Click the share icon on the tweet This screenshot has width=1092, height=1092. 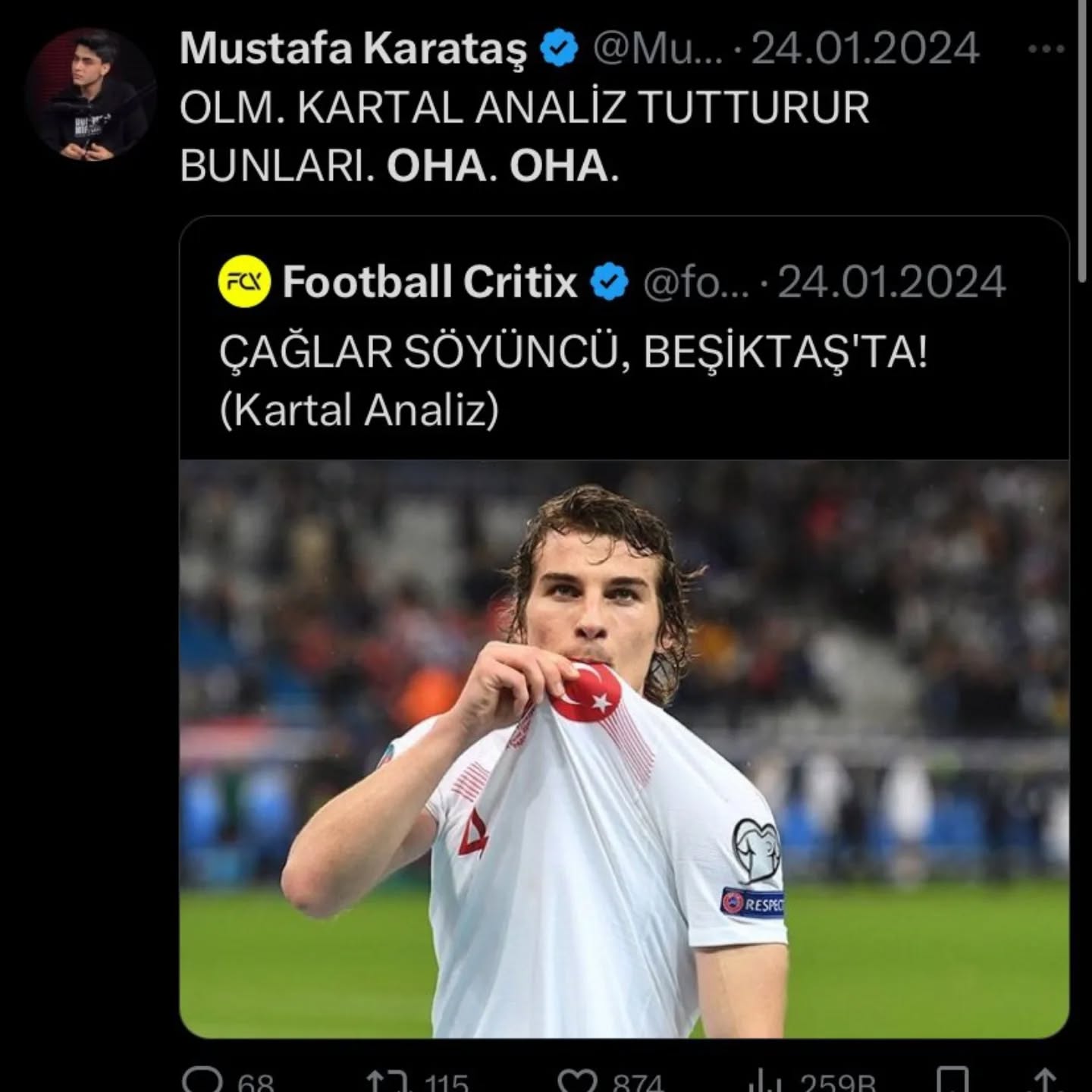[1045, 1080]
